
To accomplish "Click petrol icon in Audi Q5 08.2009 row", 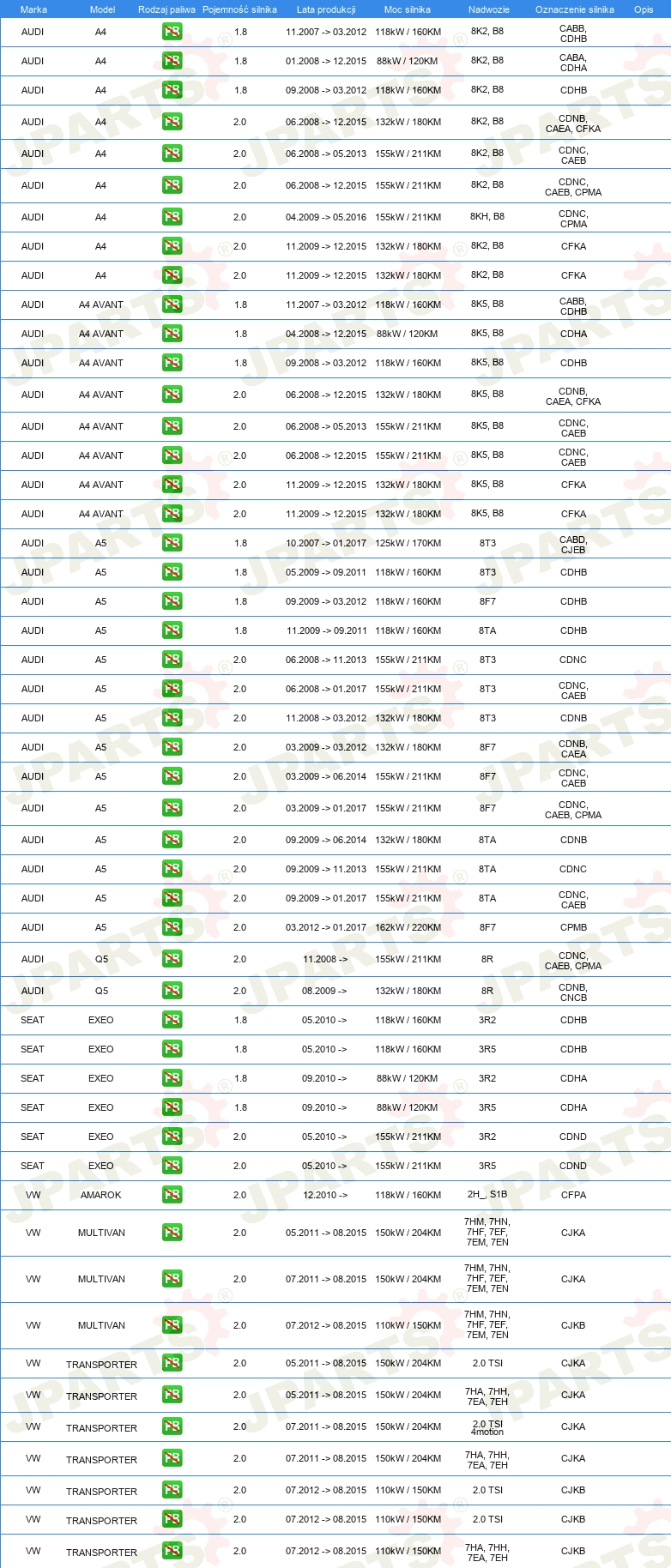I will click(x=172, y=991).
